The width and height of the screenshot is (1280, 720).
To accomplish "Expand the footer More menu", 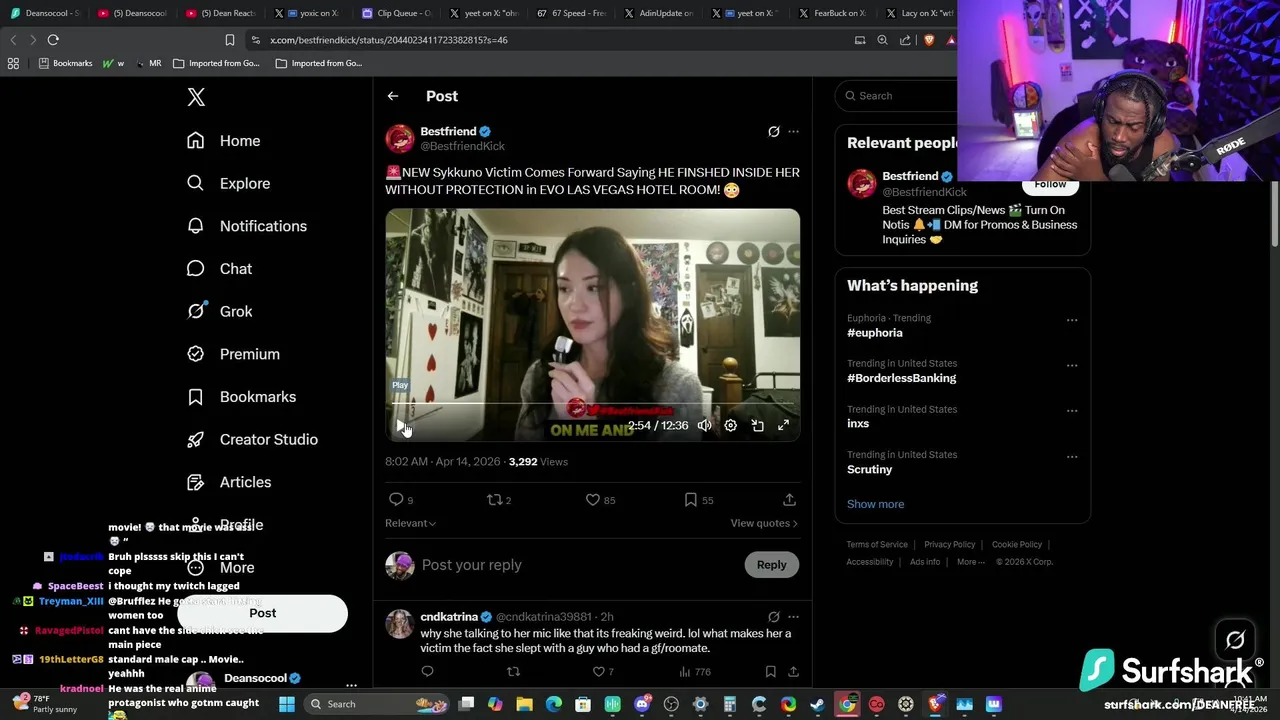I will pos(969,562).
